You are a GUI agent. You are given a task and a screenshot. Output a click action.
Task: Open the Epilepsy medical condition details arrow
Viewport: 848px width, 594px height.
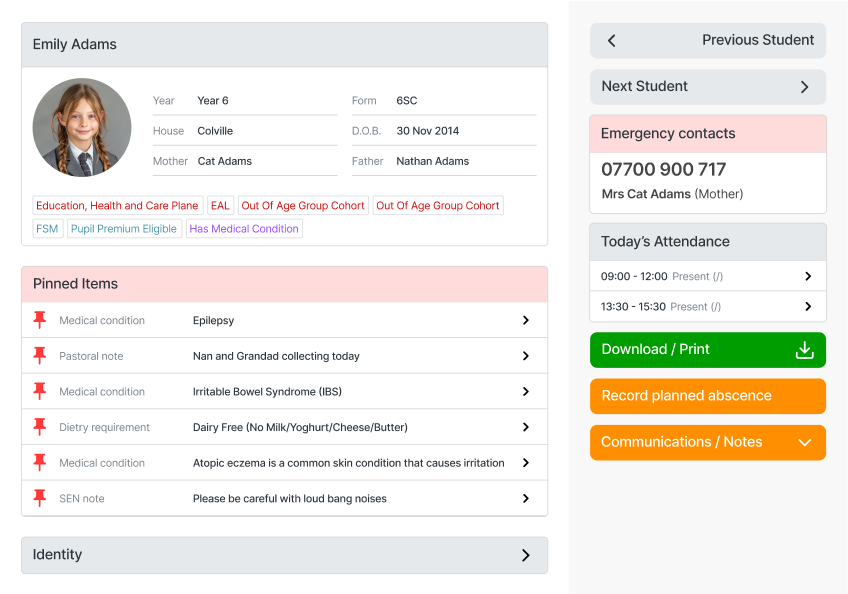(526, 320)
